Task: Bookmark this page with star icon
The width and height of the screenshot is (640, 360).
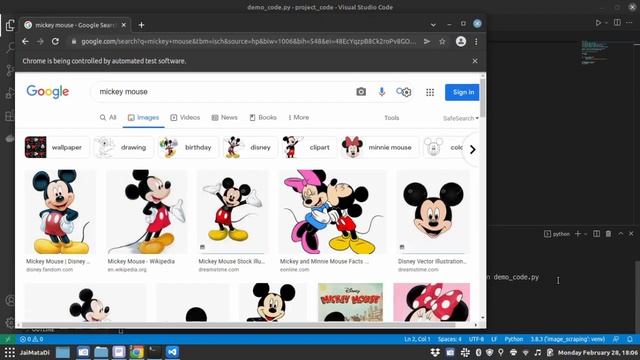Action: (x=442, y=42)
